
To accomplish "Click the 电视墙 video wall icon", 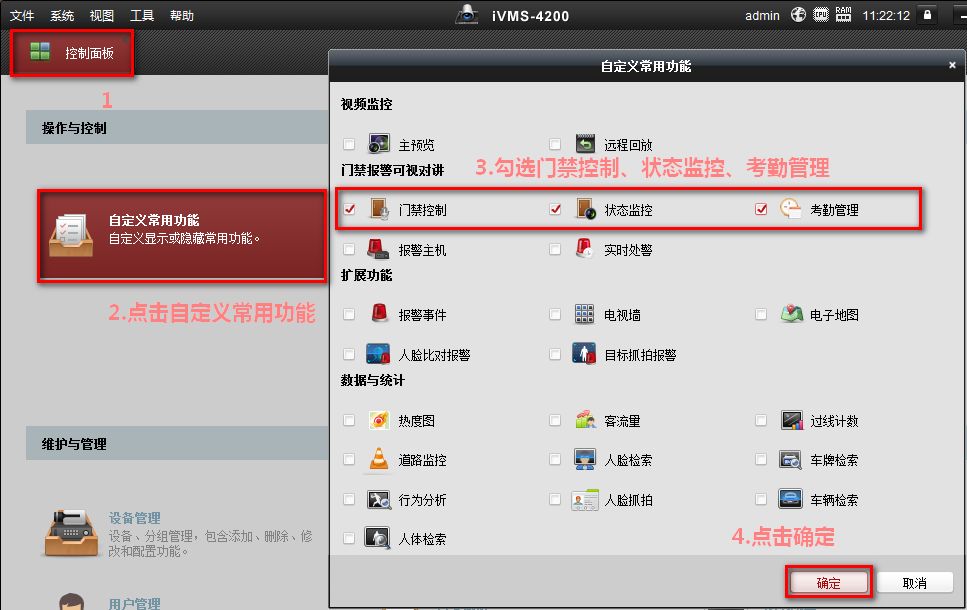I will 585,314.
